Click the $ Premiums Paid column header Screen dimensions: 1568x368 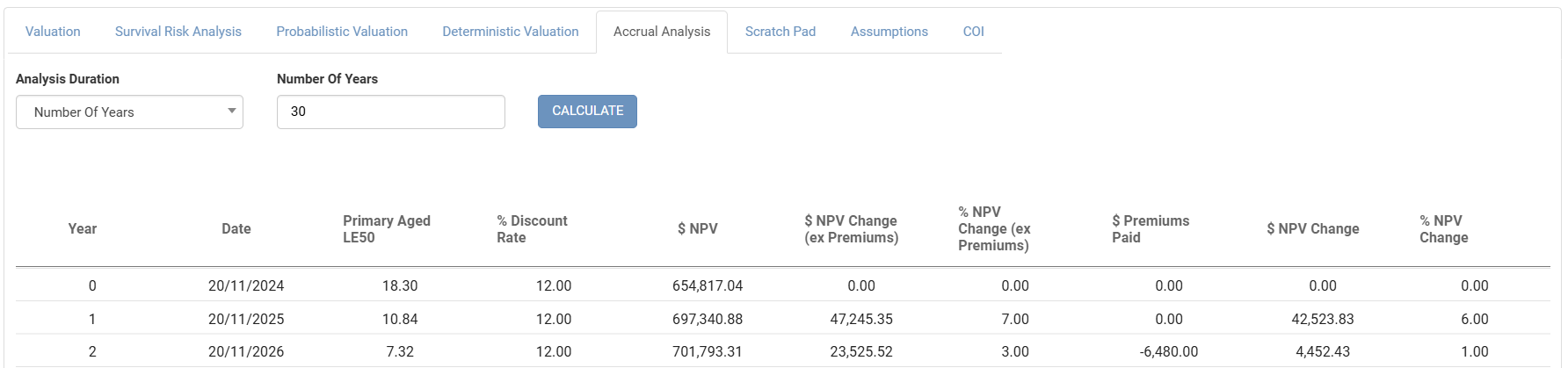pyautogui.click(x=1150, y=229)
